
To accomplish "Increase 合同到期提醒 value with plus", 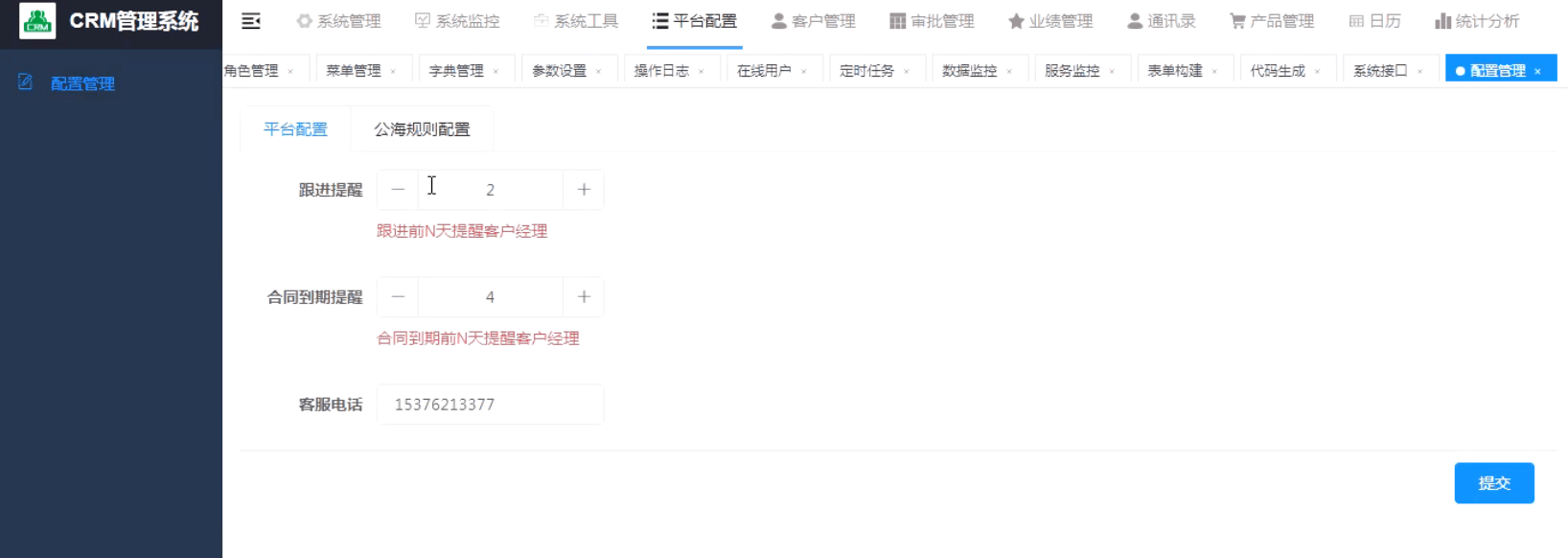I will pos(584,297).
